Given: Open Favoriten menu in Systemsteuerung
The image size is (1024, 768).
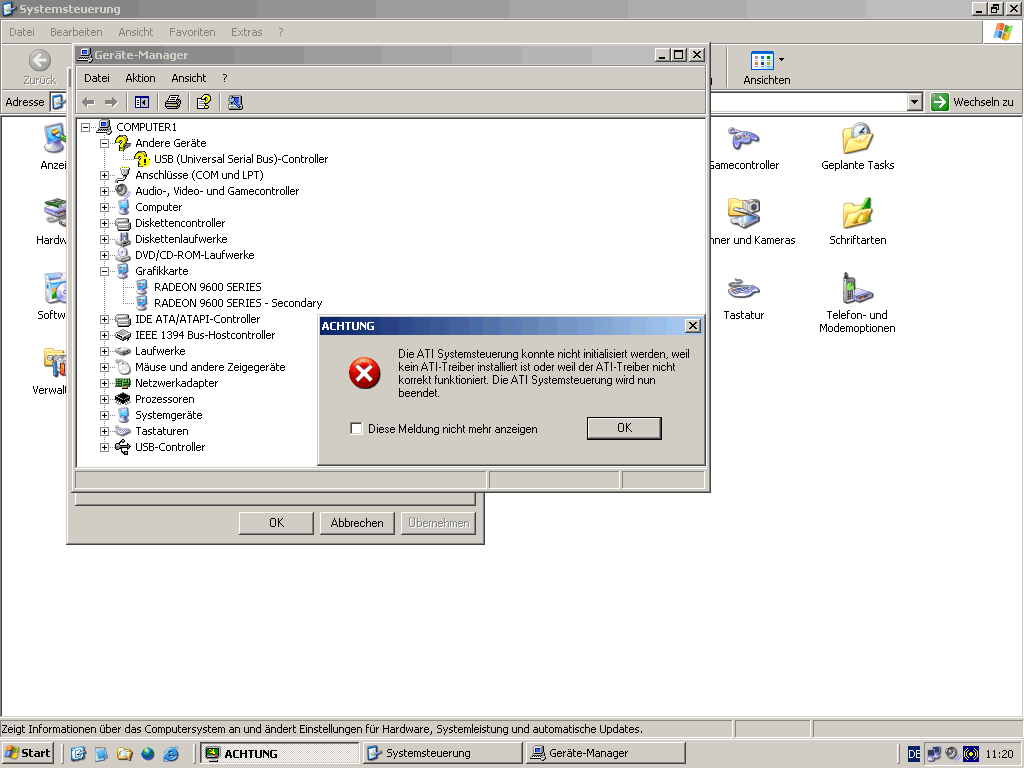Looking at the screenshot, I should point(192,32).
